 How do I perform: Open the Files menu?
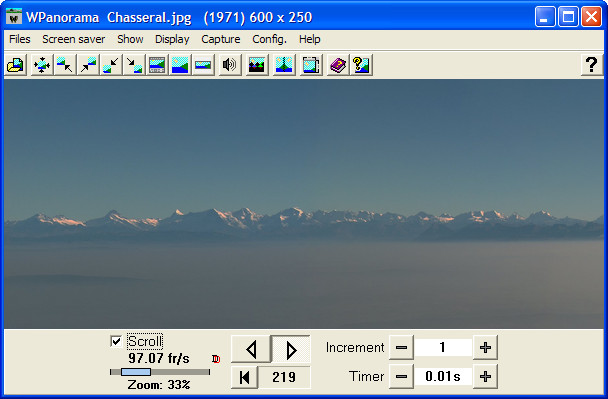click(19, 39)
